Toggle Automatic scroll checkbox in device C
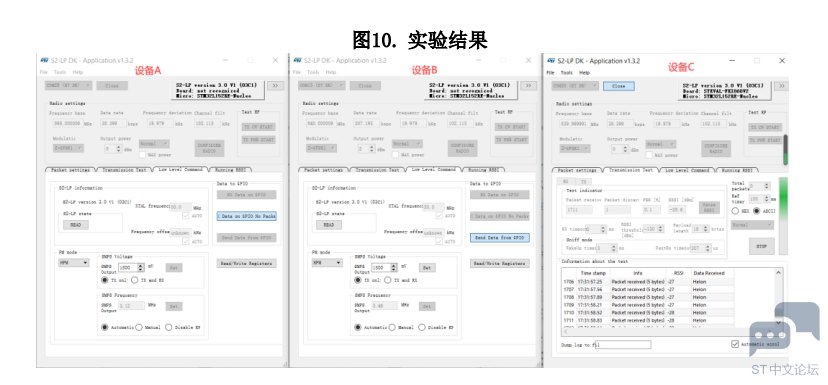828x385 pixels. (x=735, y=344)
